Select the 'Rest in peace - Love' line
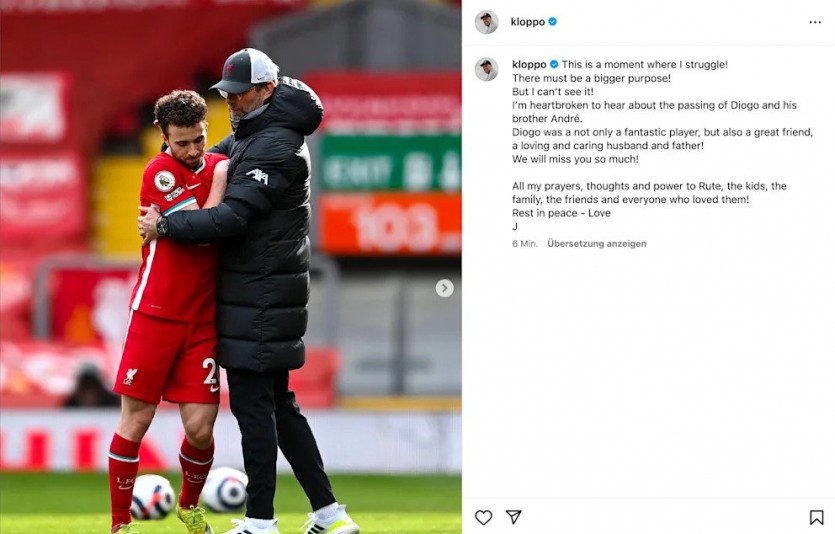This screenshot has height=534, width=835. (561, 213)
